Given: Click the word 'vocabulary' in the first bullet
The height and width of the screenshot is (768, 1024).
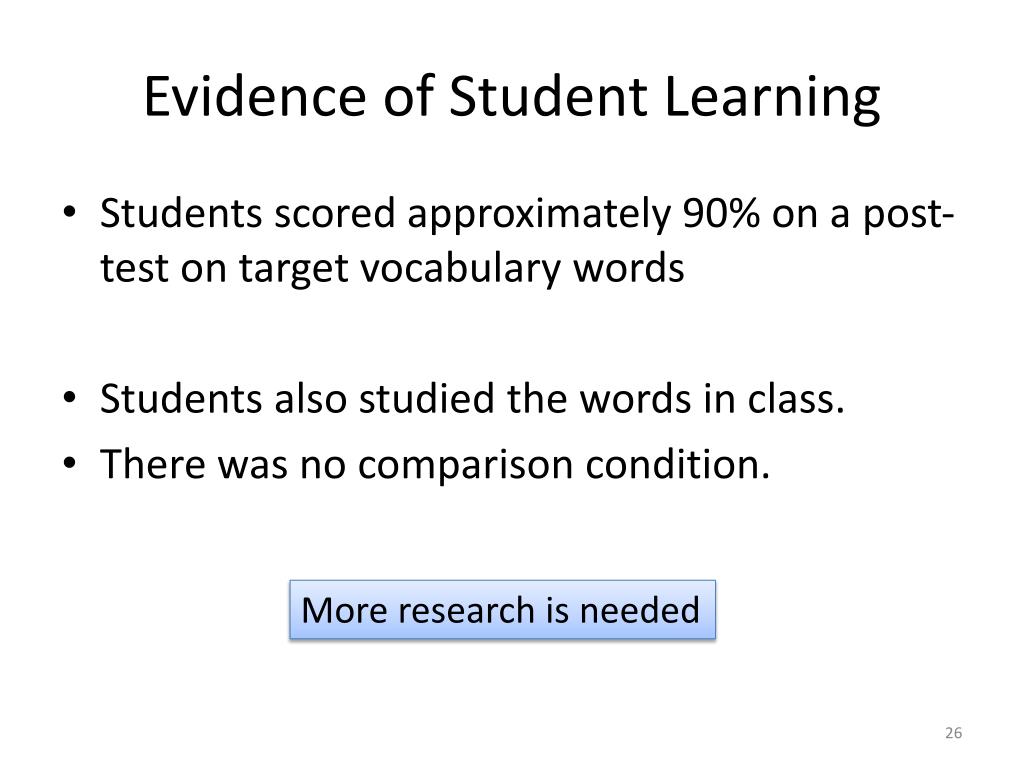Looking at the screenshot, I should click(462, 268).
